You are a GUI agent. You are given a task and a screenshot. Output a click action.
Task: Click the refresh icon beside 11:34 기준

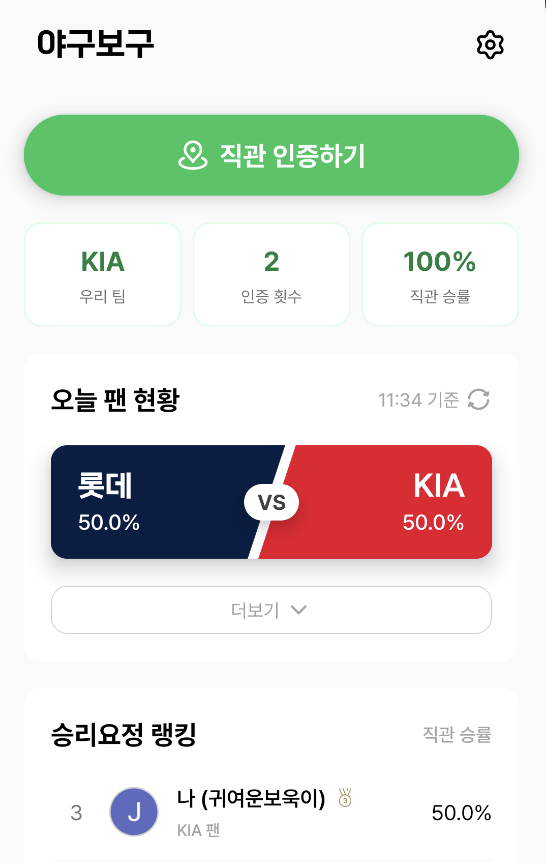pos(478,399)
